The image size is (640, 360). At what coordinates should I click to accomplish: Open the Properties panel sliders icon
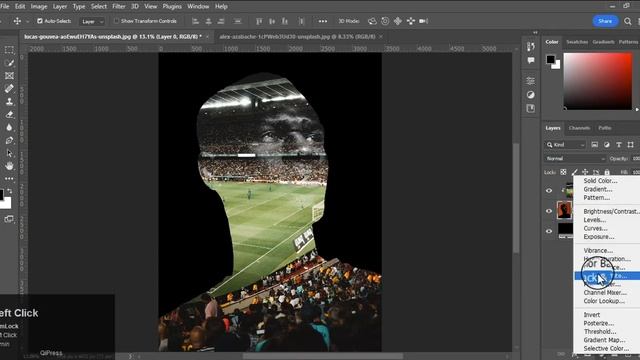tap(531, 81)
